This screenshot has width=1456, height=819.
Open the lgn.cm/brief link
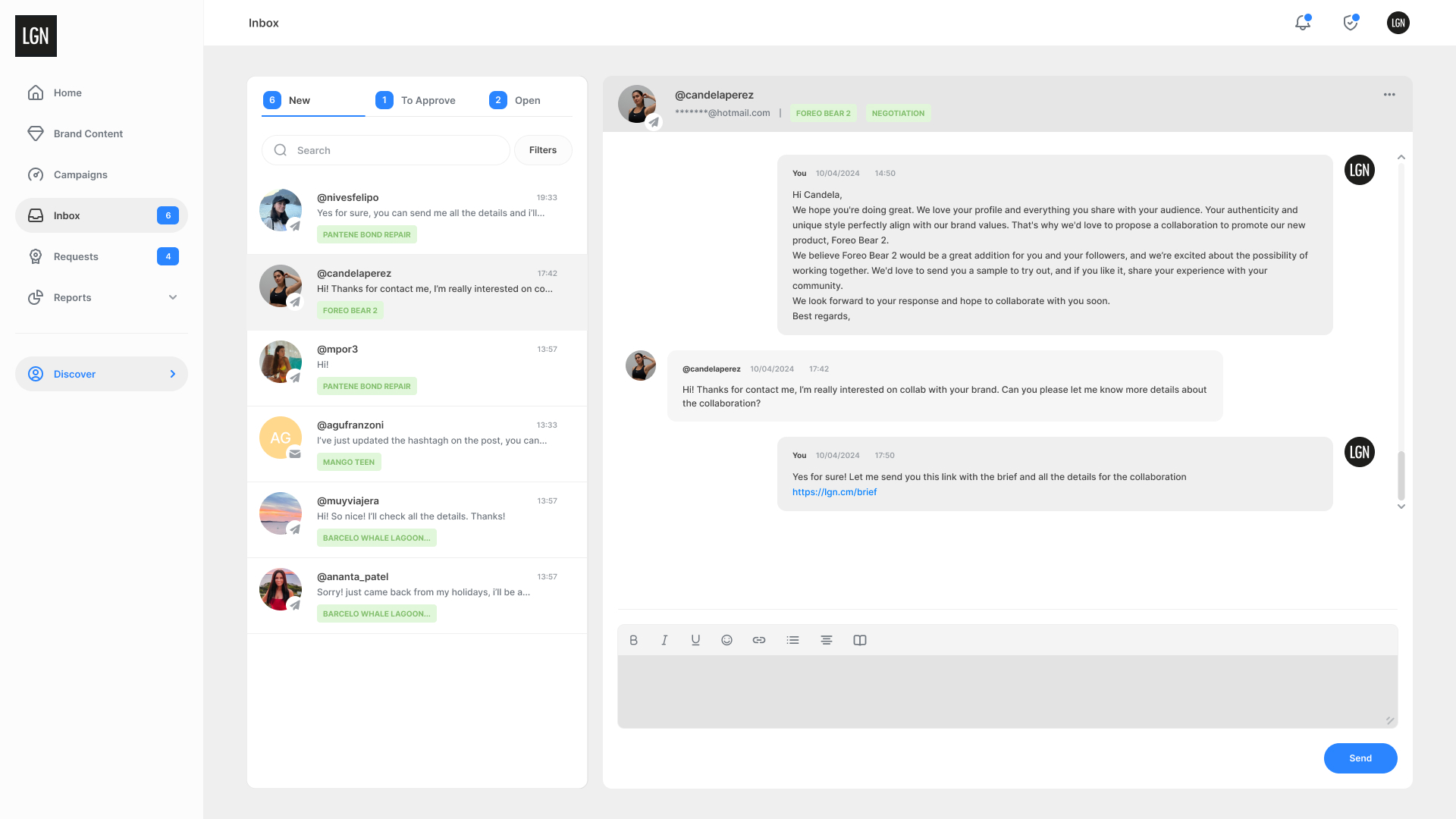point(834,492)
